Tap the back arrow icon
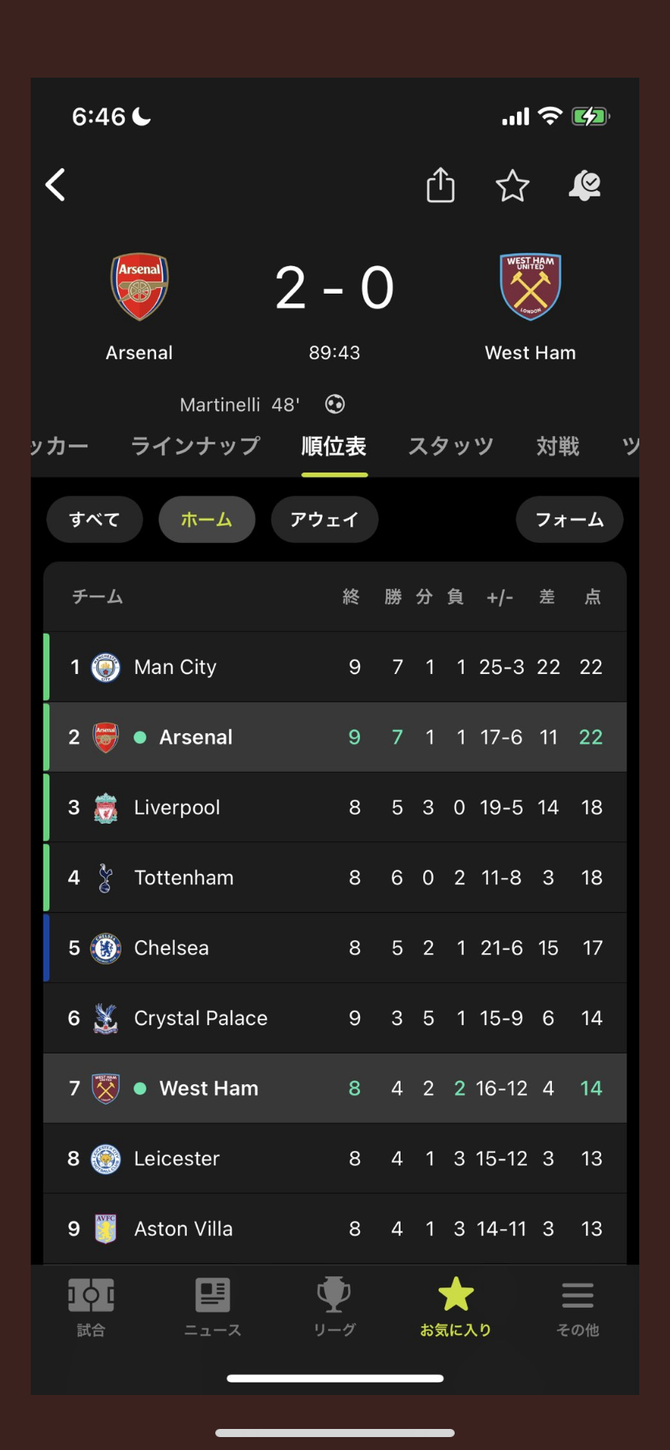Screen dimensions: 670x1450 click(x=56, y=185)
